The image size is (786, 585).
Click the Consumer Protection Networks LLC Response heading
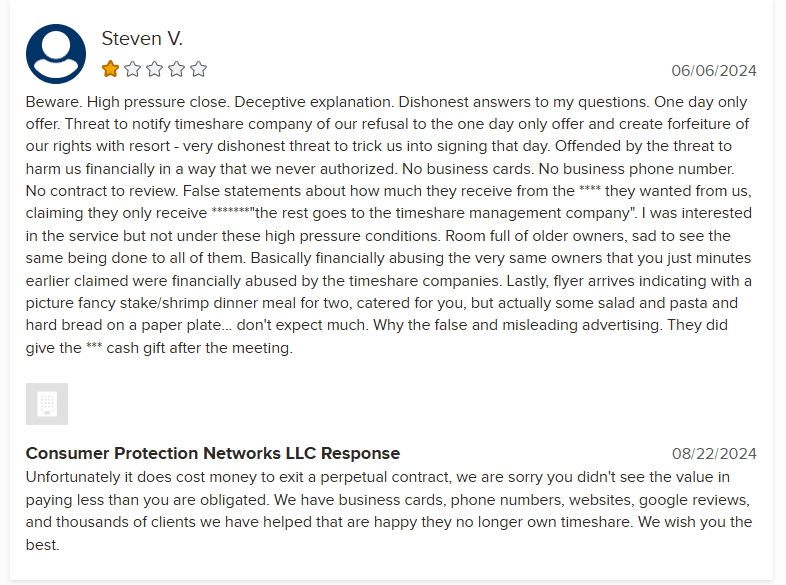[x=212, y=453]
